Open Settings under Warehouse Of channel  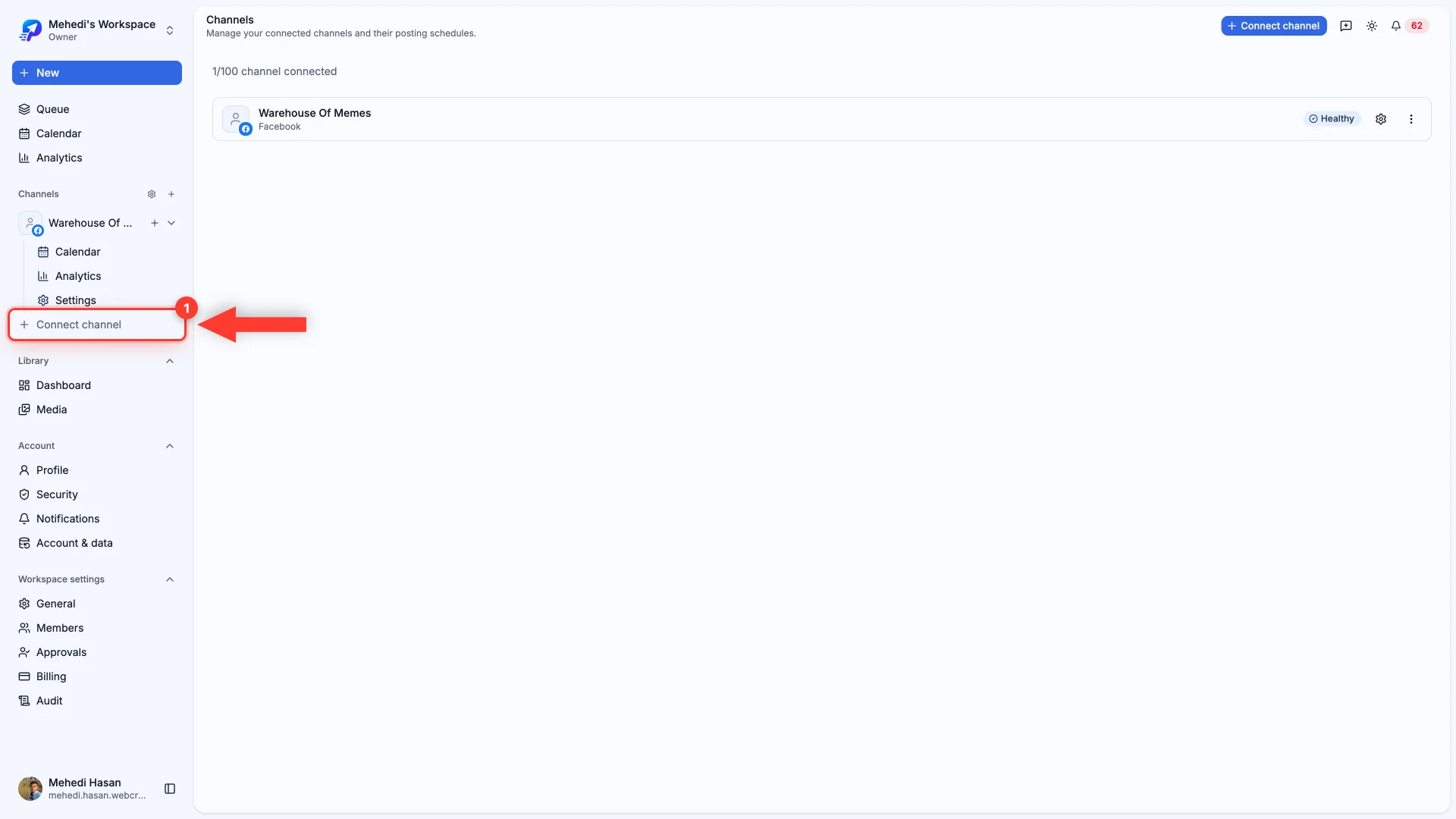pos(106,300)
